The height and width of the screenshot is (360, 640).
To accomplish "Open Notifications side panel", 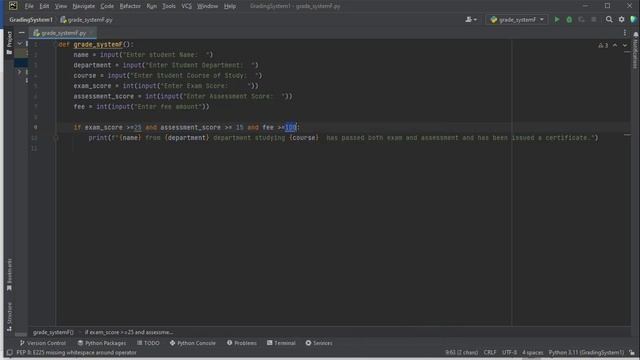I will [x=635, y=51].
